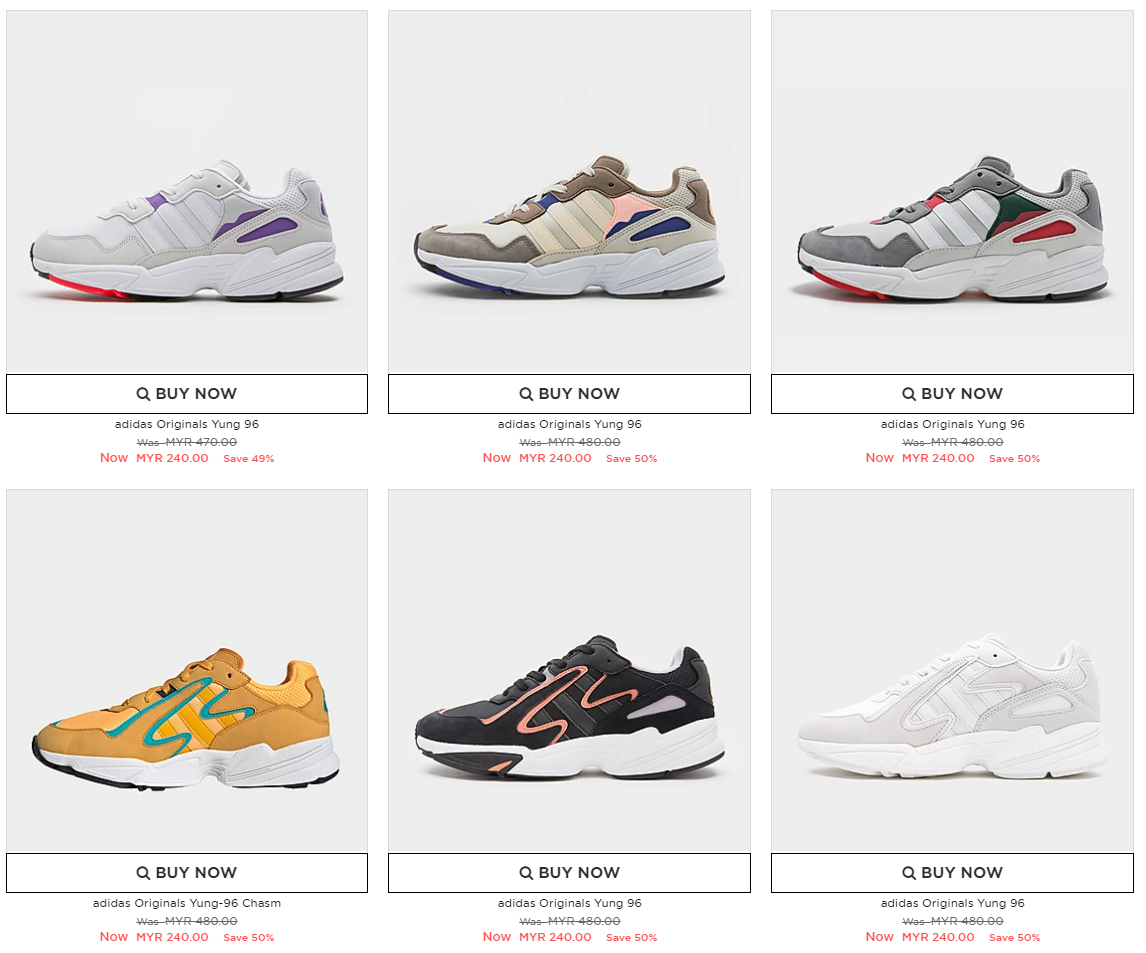The image size is (1146, 953).
Task: Click magnifier icon on black Yung 96 button
Action: pyautogui.click(x=526, y=873)
